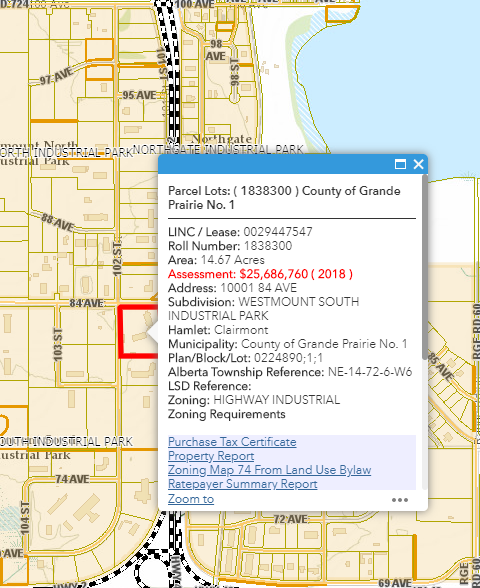The width and height of the screenshot is (480, 588).
Task: Click the Roll Number 1838300 line
Action: [x=230, y=246]
